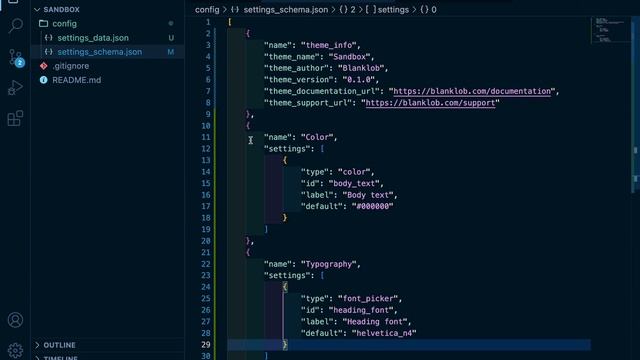The width and height of the screenshot is (640, 360).
Task: Click line number 22 in the gutter
Action: pos(206,264)
